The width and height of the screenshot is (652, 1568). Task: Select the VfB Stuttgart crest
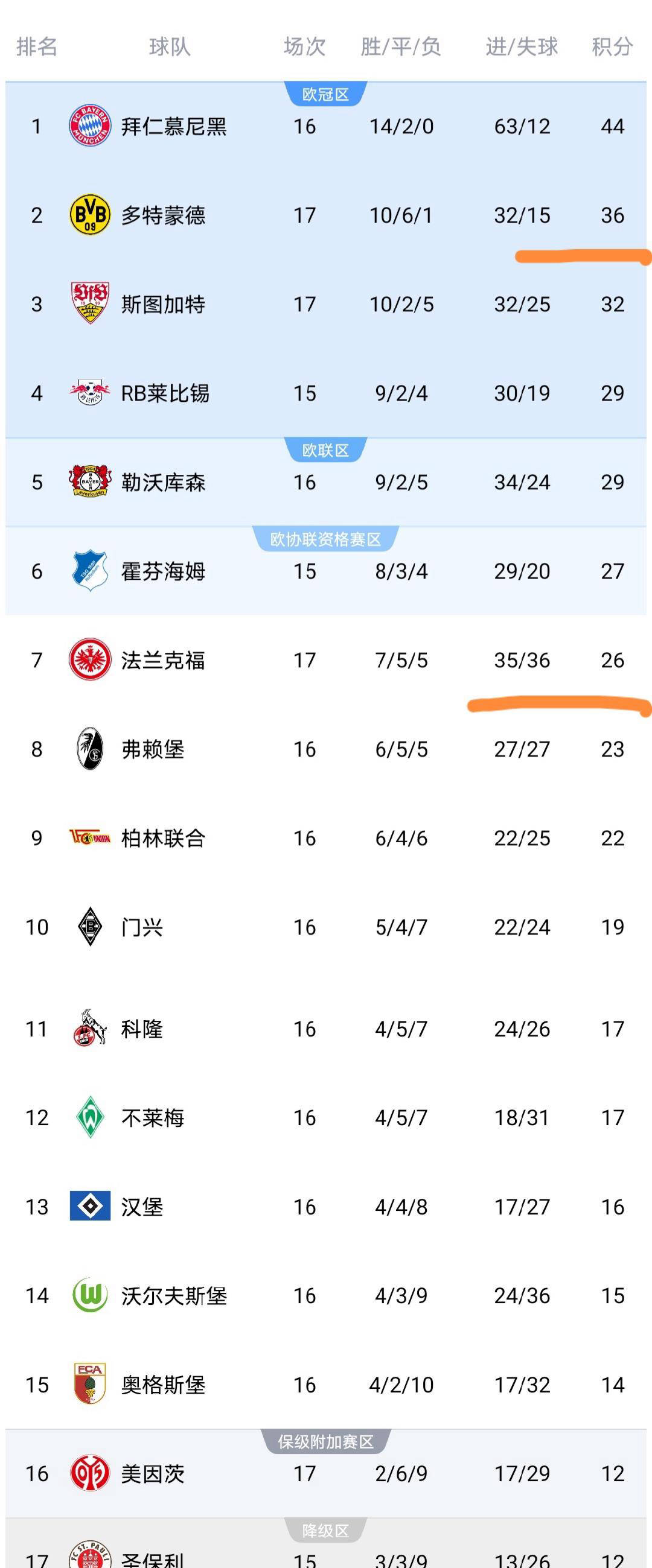coord(89,303)
